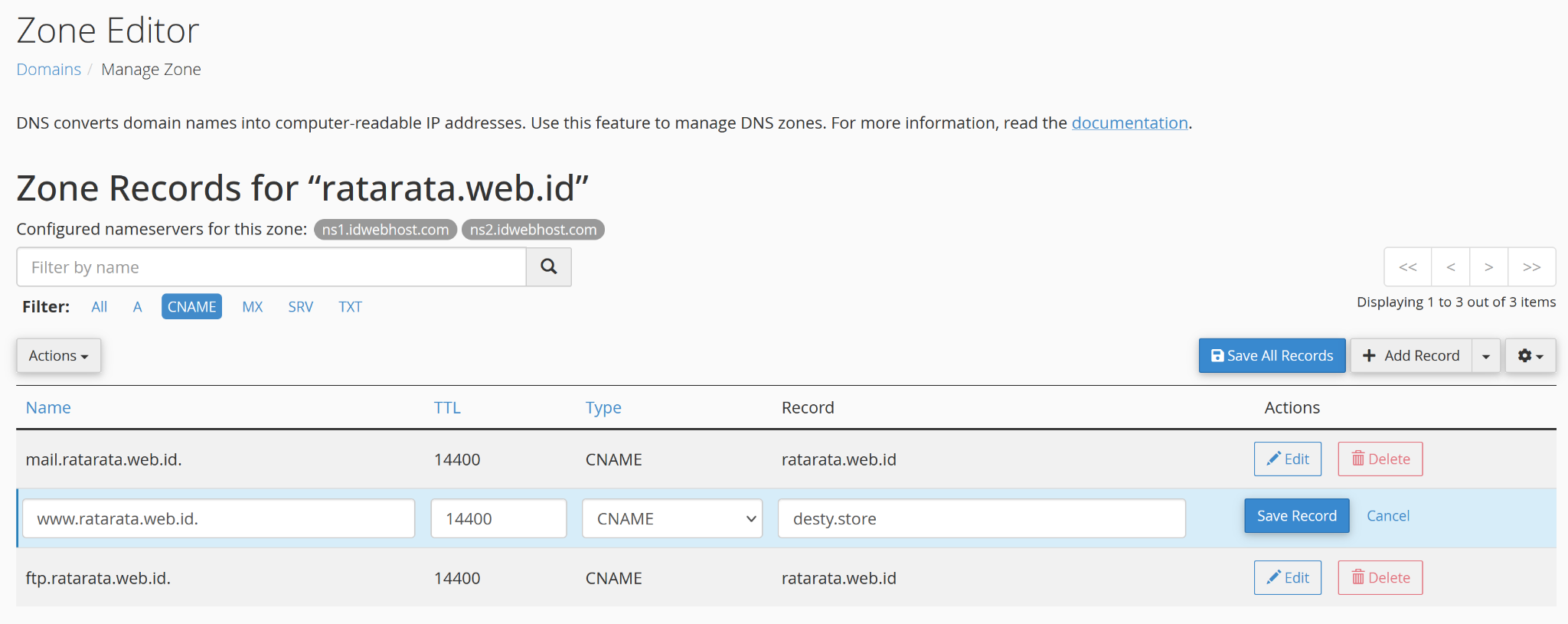Select the SRV filter

(x=300, y=307)
